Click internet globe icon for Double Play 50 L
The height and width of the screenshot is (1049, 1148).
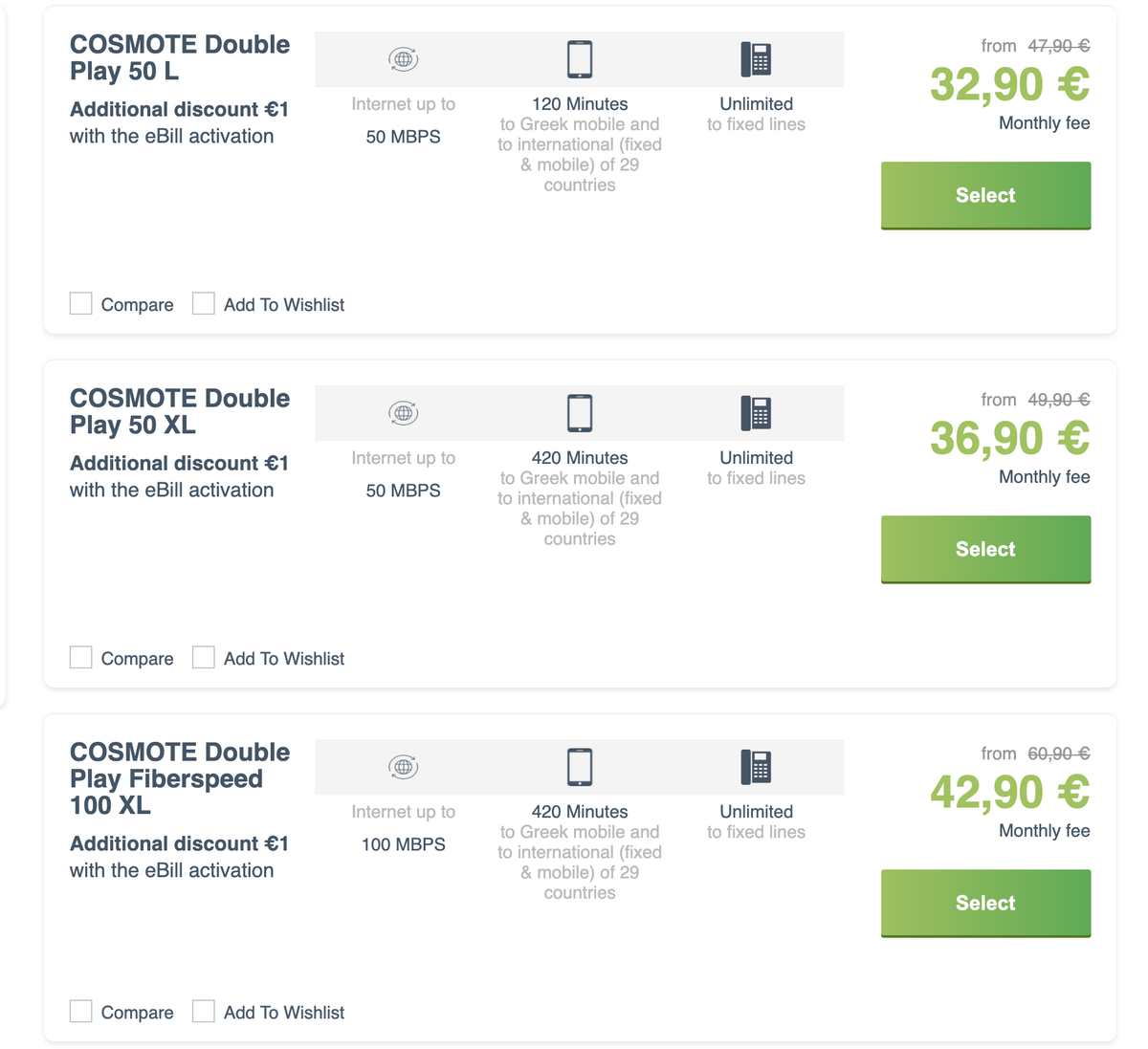click(404, 59)
